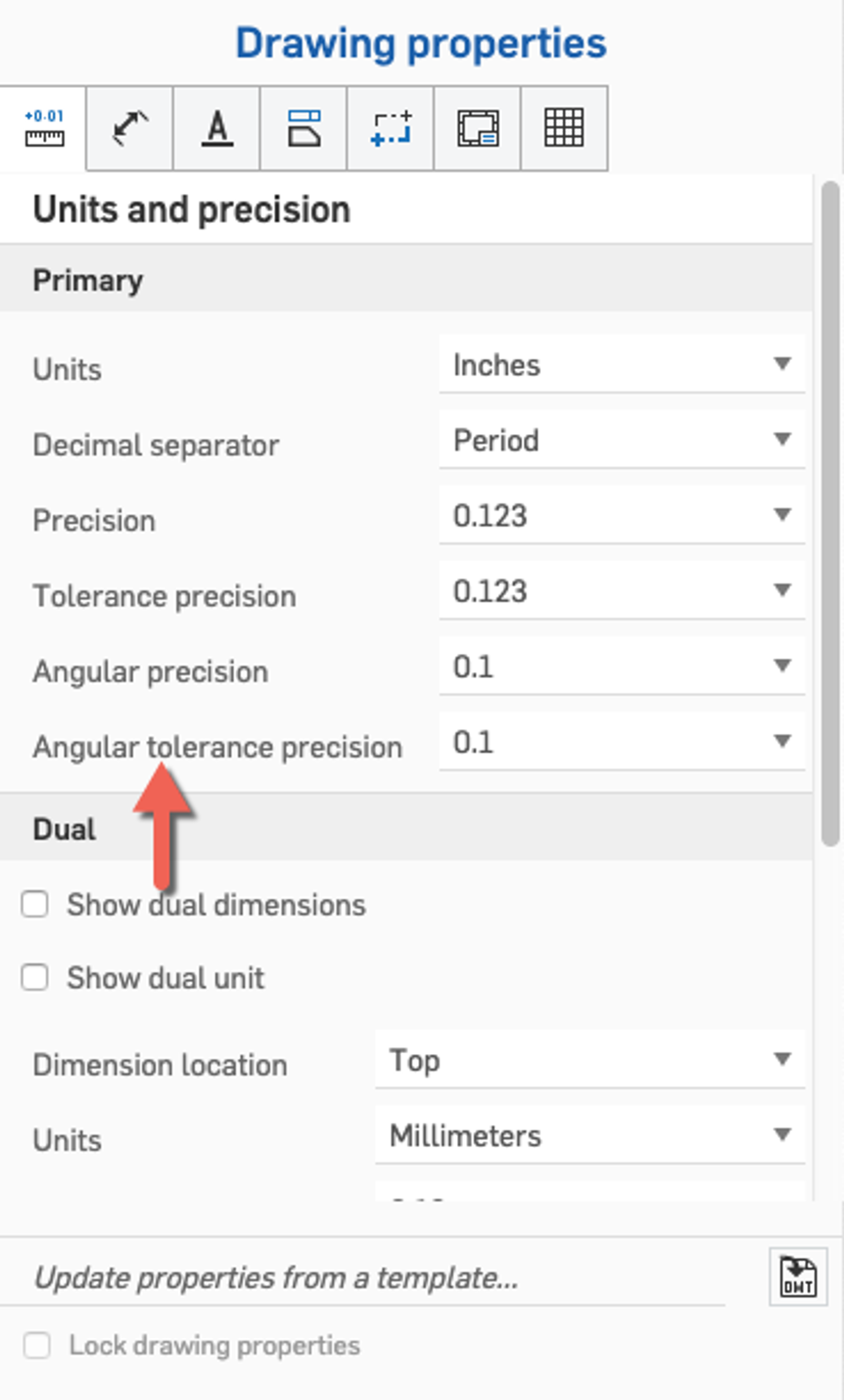Open the Dimensions properties tab icon
The width and height of the screenshot is (844, 1400).
(x=130, y=128)
